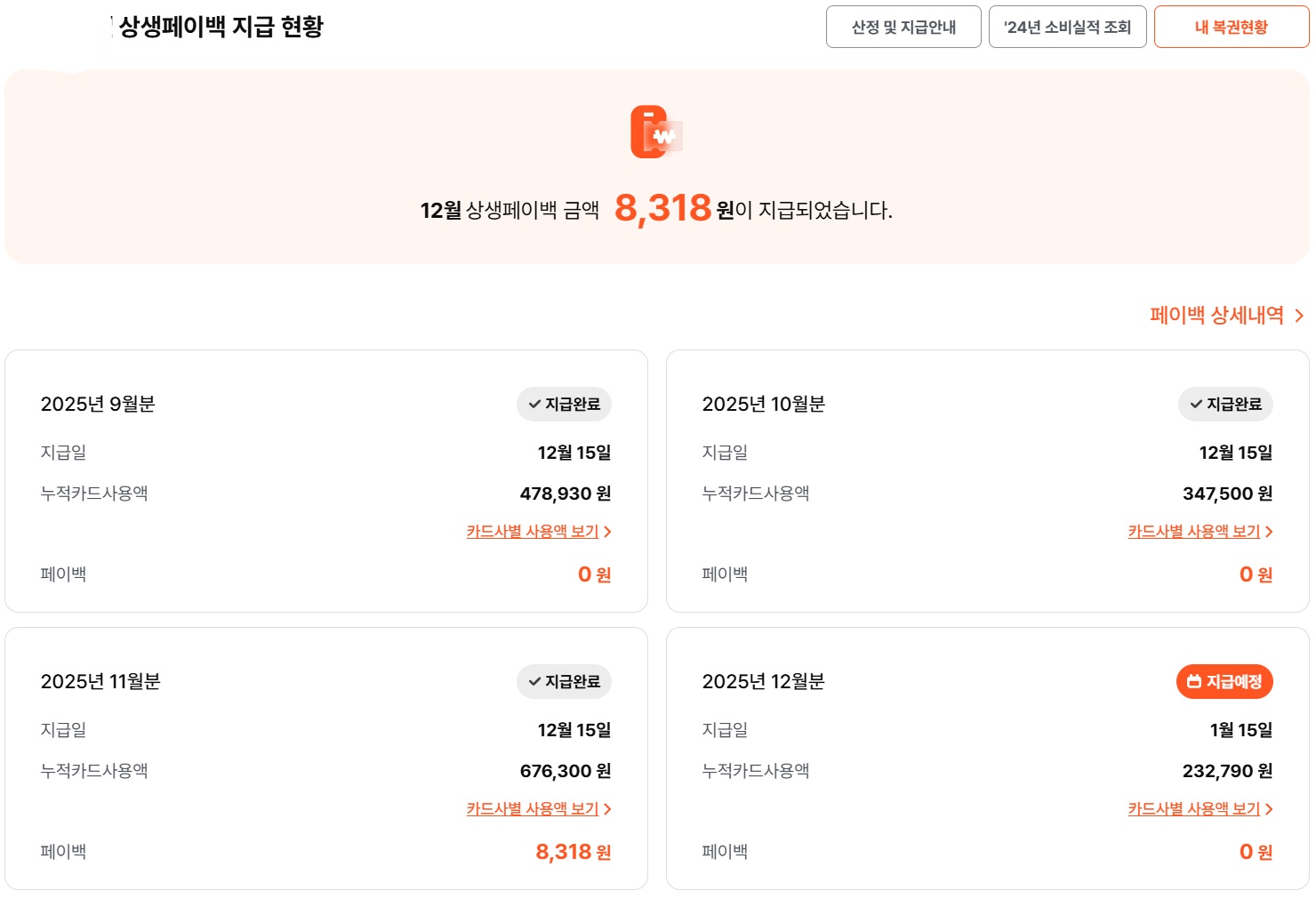
Task: Click the 상생페이백 지급 현황 page title
Action: [x=221, y=28]
